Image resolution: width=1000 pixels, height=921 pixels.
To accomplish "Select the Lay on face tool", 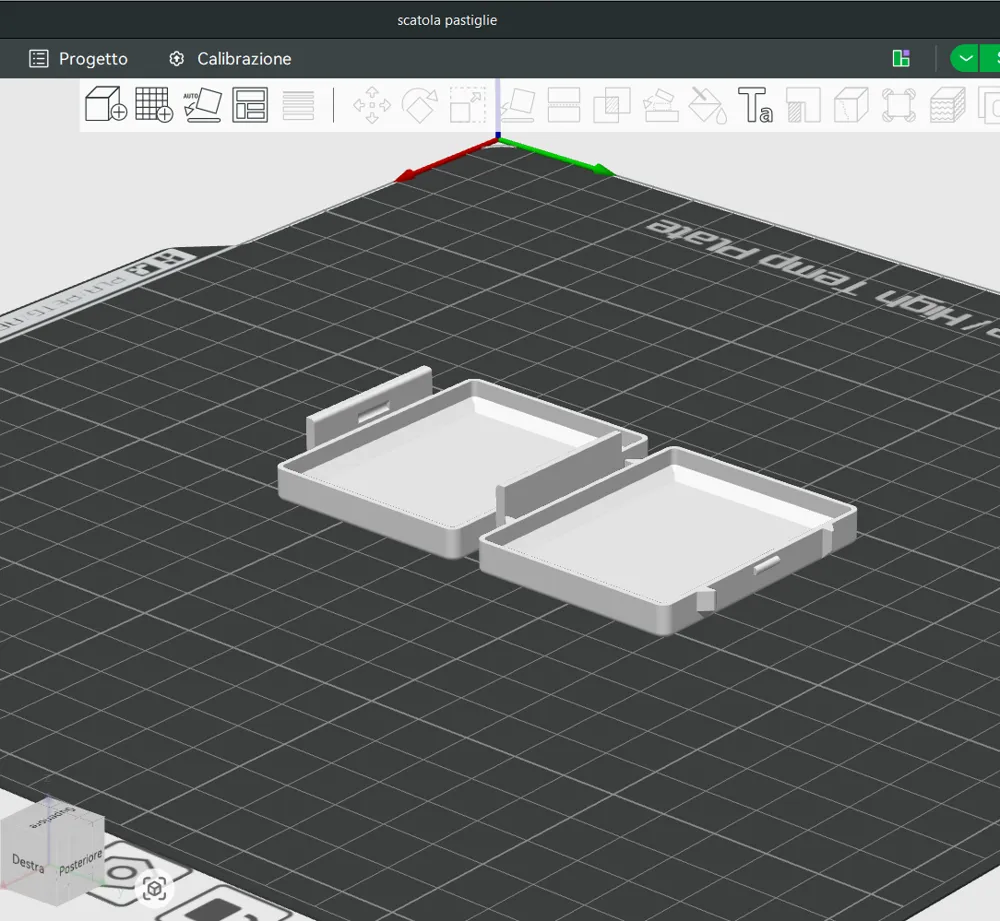I will (x=517, y=105).
